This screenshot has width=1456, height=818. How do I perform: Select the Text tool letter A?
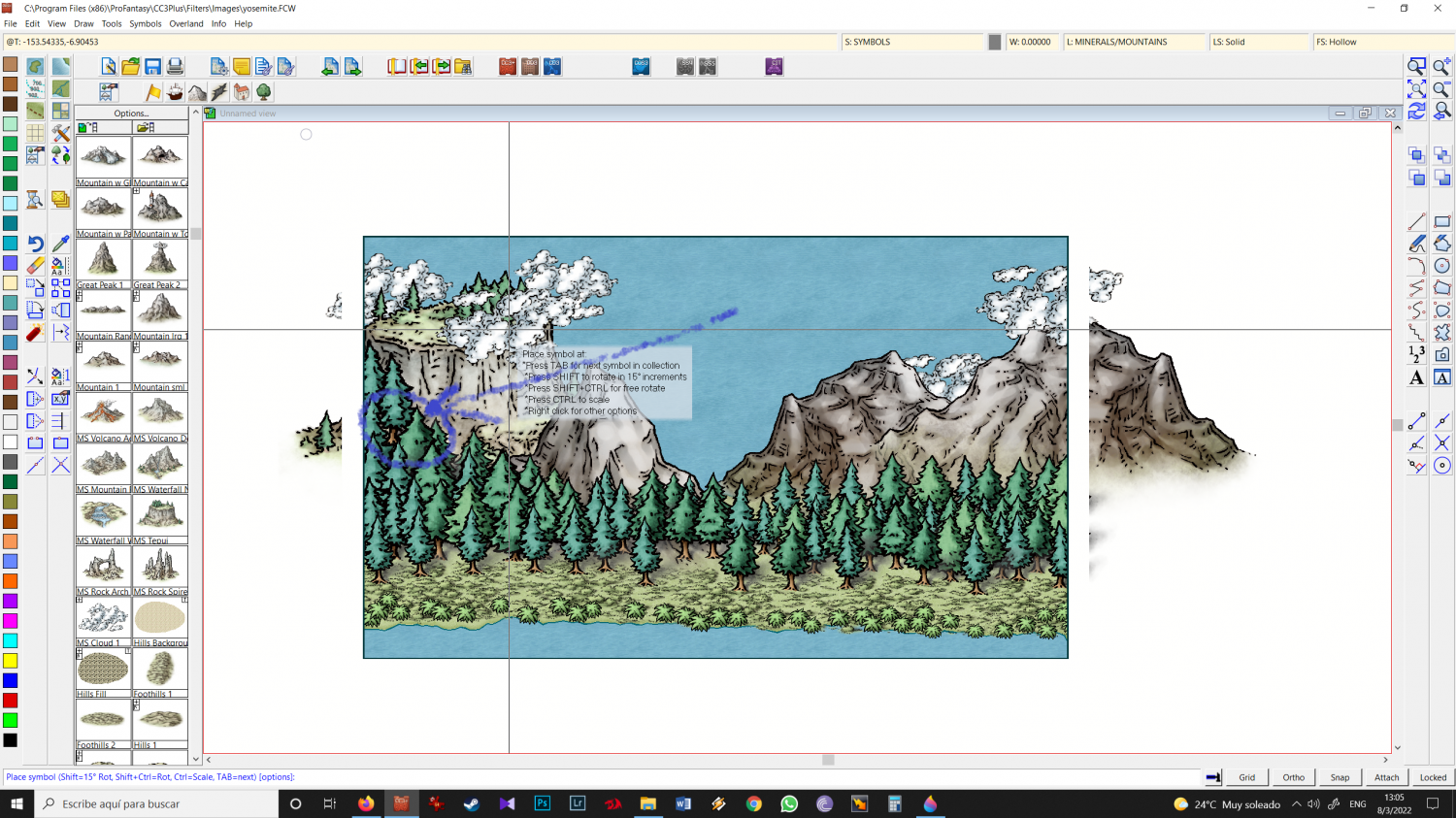[1417, 377]
